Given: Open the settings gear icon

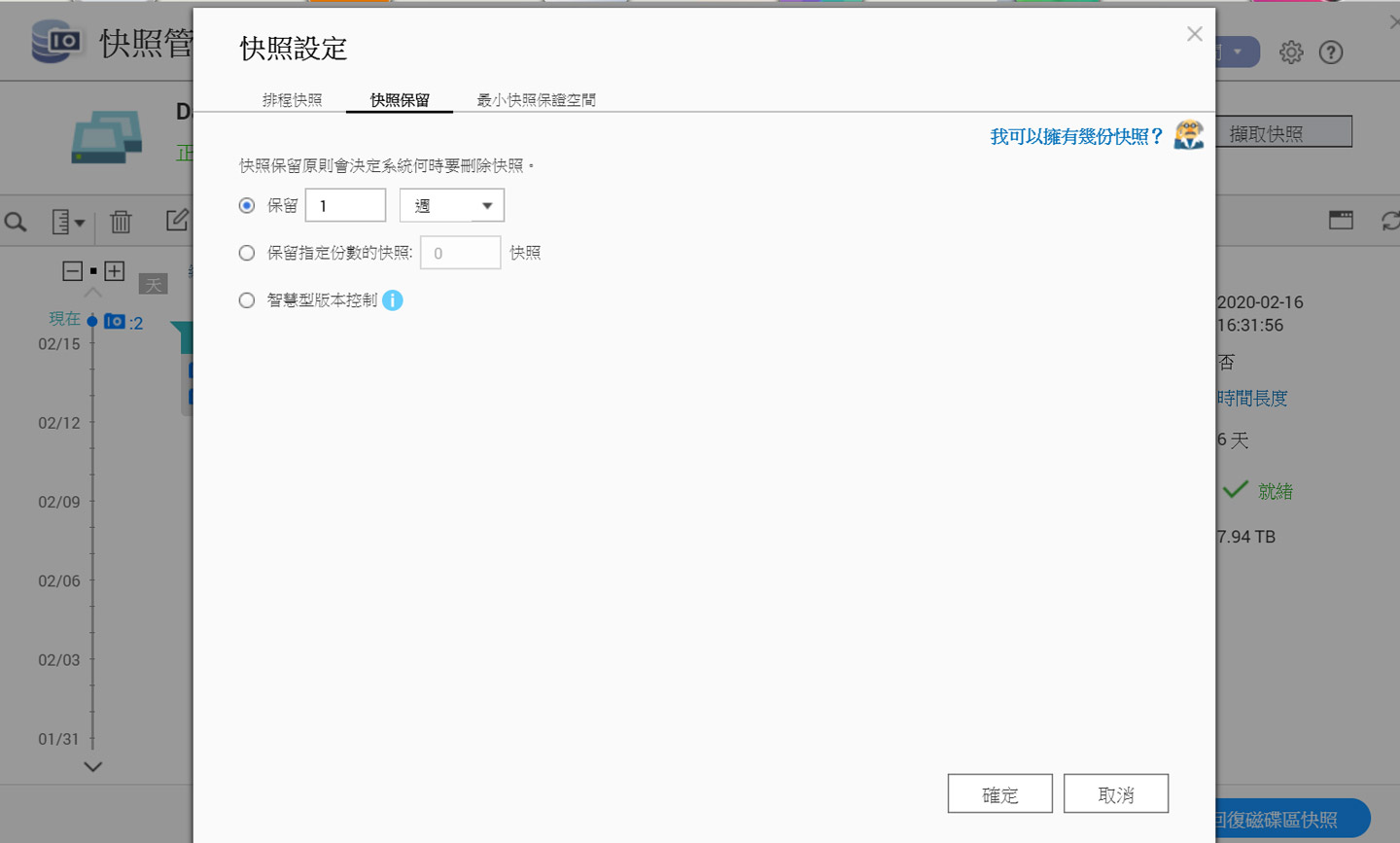Looking at the screenshot, I should click(x=1291, y=53).
